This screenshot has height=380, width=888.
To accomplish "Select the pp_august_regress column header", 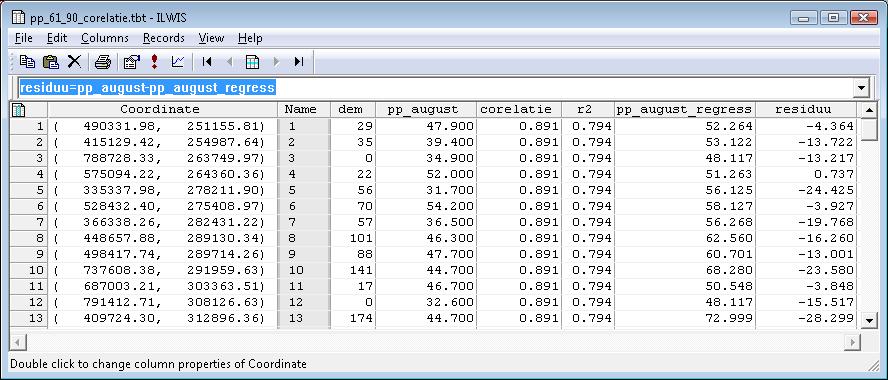I will click(684, 109).
